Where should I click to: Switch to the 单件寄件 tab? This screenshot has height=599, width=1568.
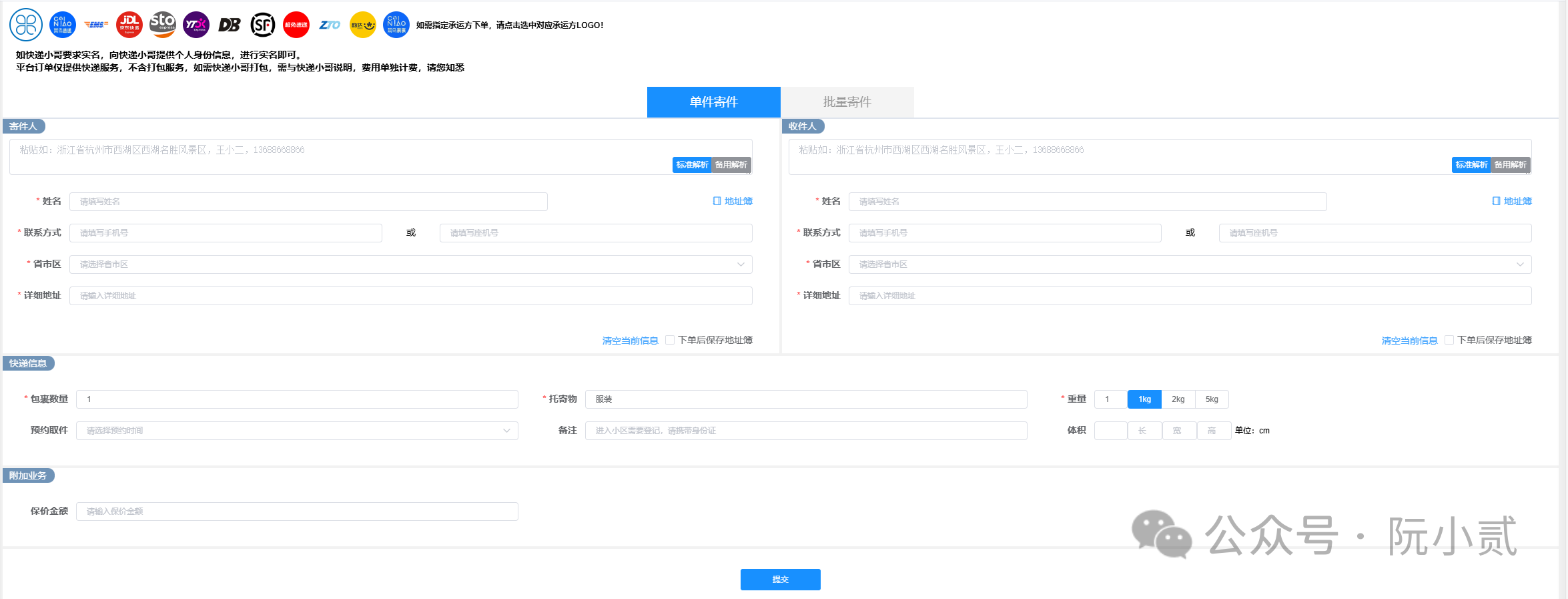[x=714, y=102]
